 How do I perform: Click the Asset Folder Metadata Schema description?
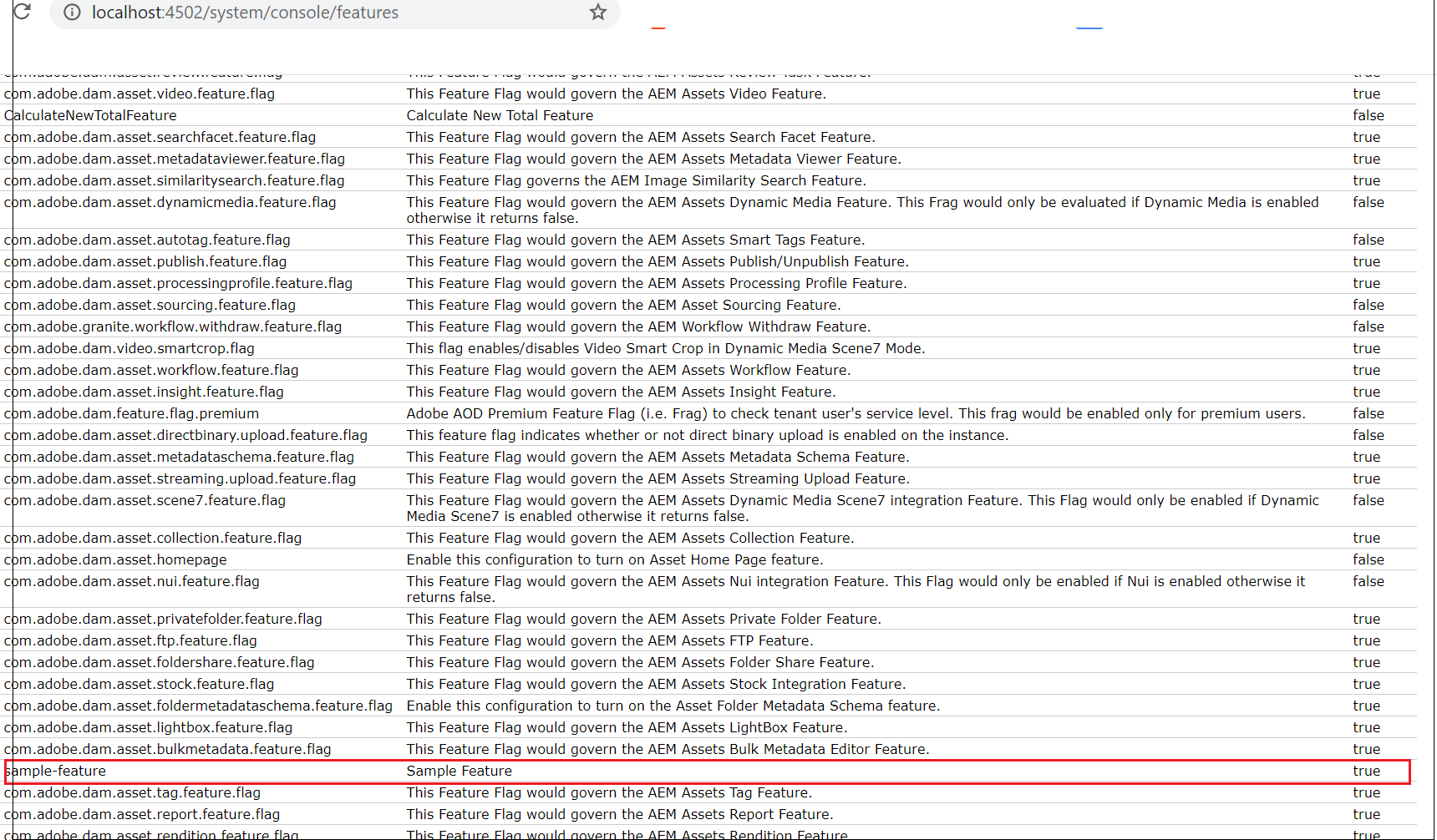tap(673, 706)
